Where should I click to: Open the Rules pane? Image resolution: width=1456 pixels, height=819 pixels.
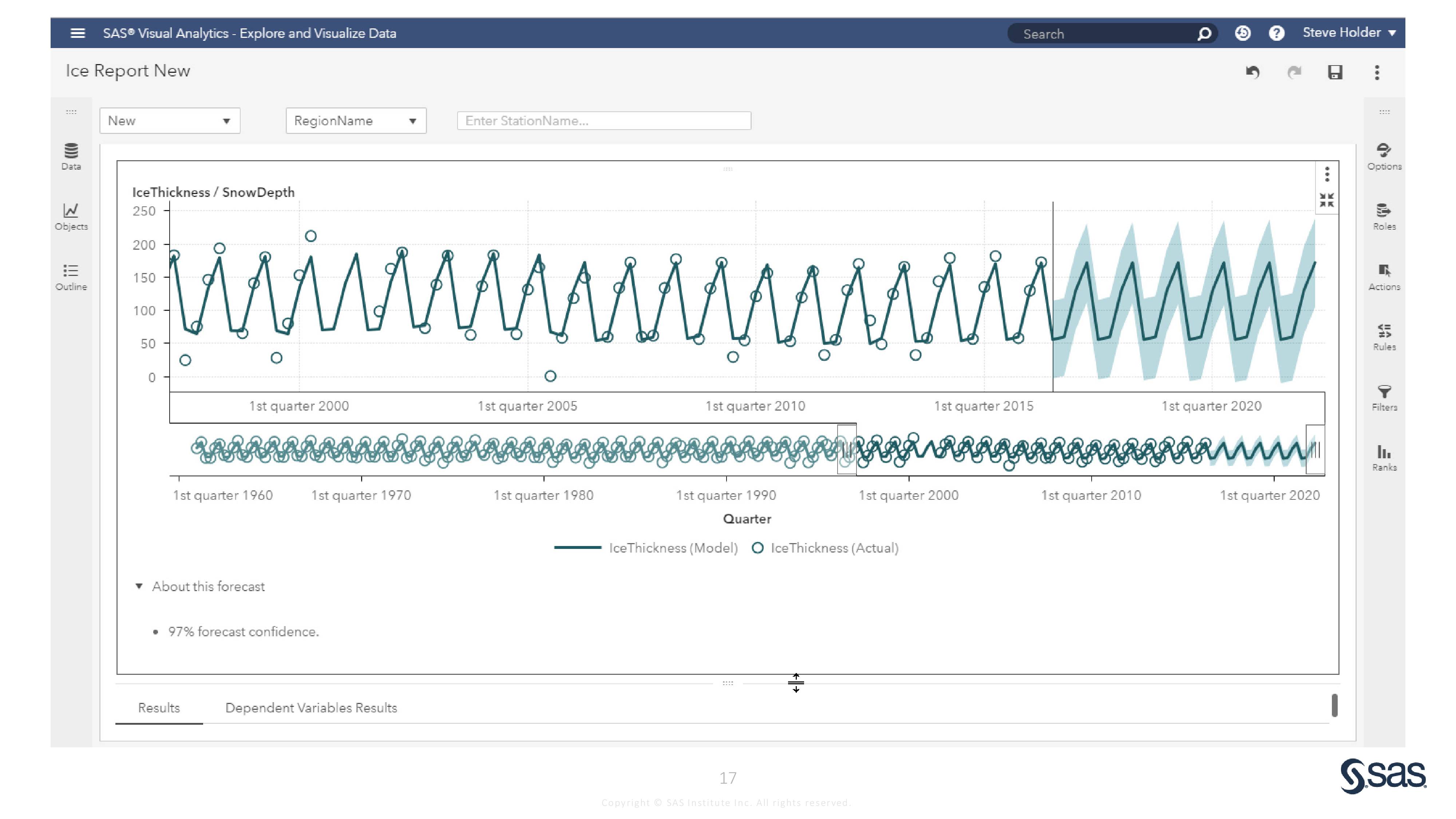point(1384,337)
